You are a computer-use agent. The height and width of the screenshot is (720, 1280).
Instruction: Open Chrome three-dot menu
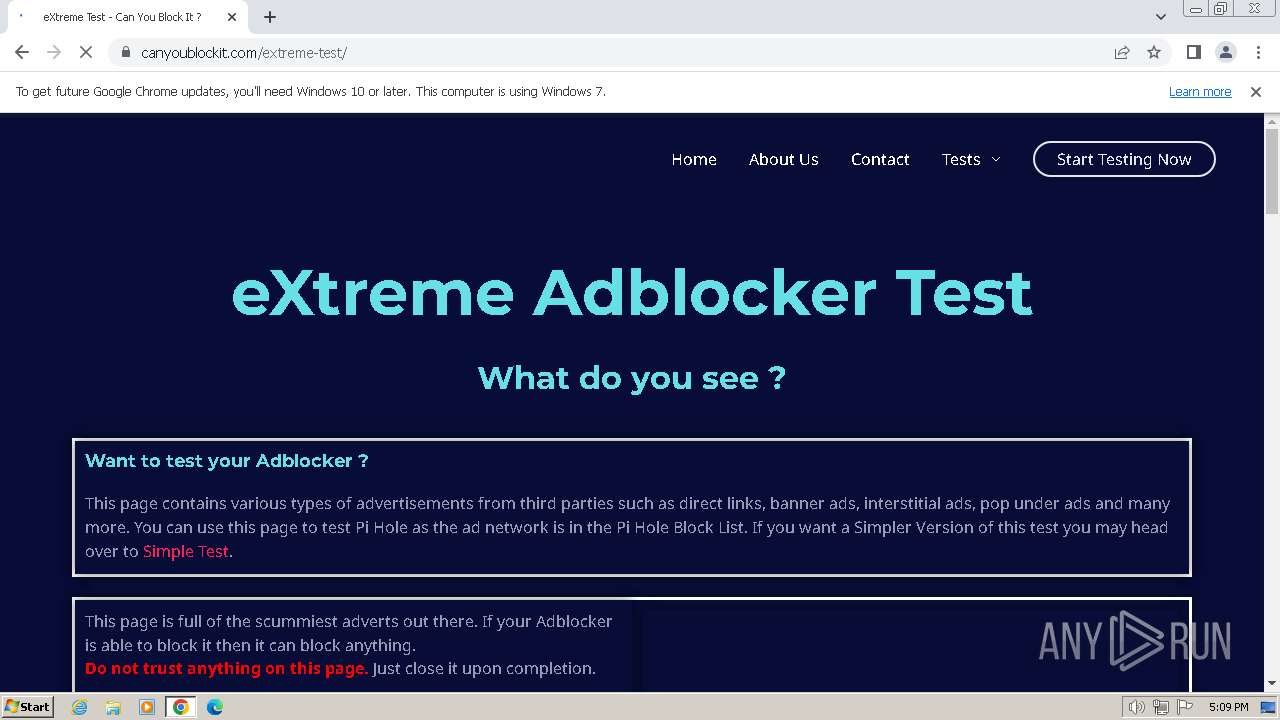(x=1258, y=52)
